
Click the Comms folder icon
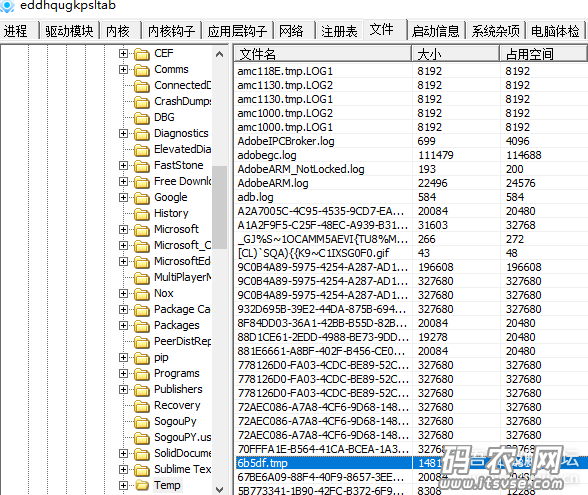click(142, 70)
